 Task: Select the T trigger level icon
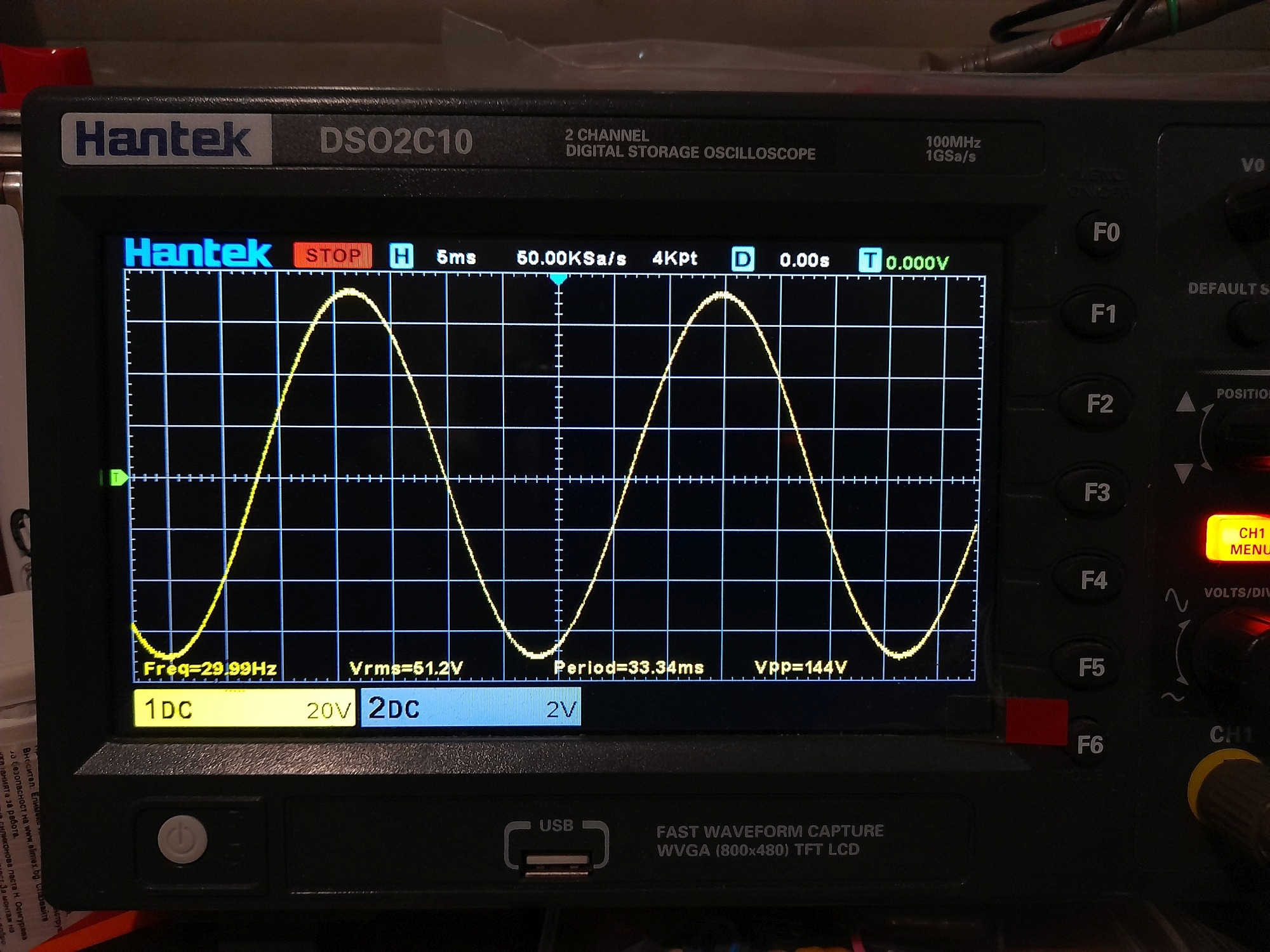coord(870,261)
